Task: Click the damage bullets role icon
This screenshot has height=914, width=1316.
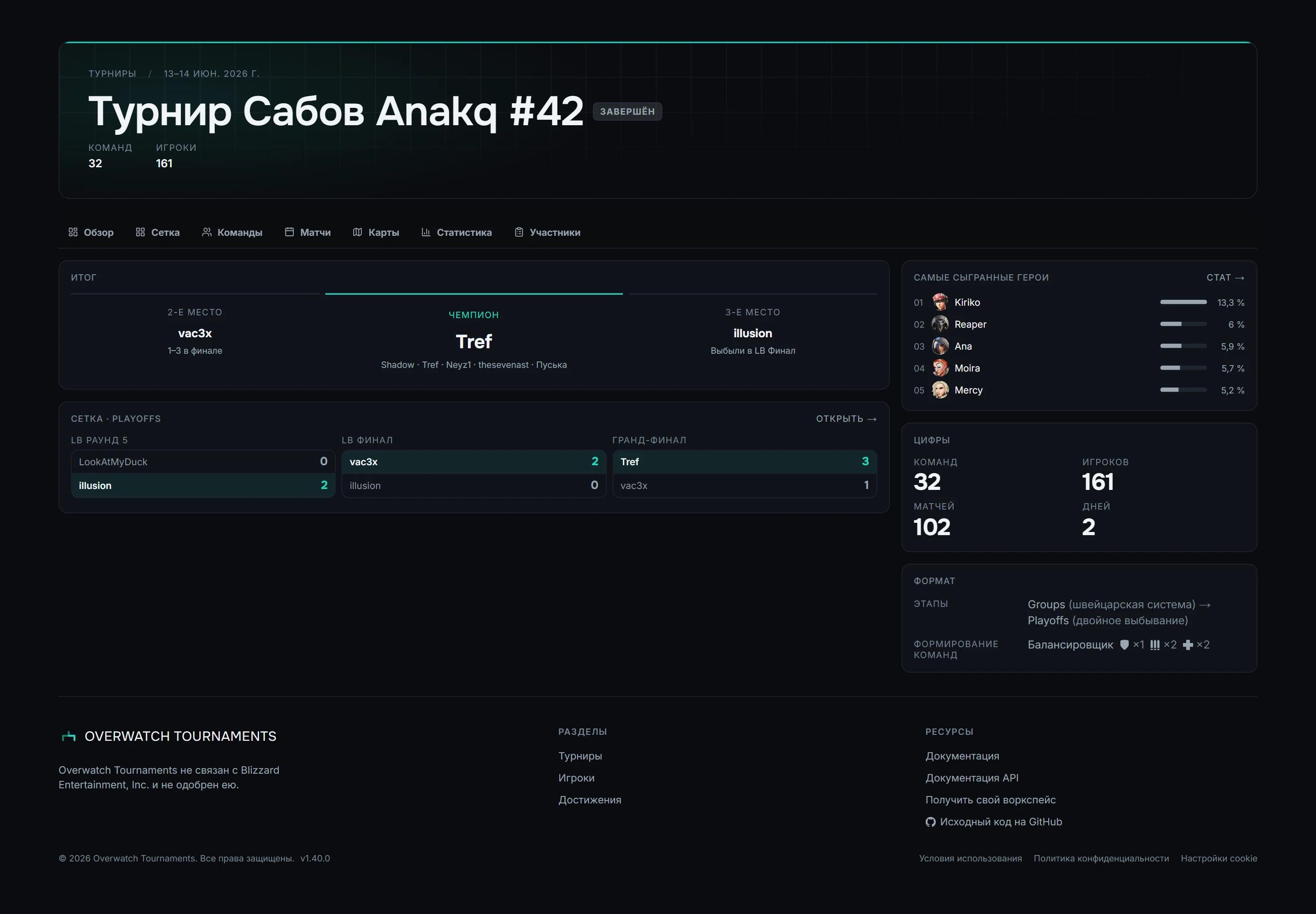Action: point(1155,645)
